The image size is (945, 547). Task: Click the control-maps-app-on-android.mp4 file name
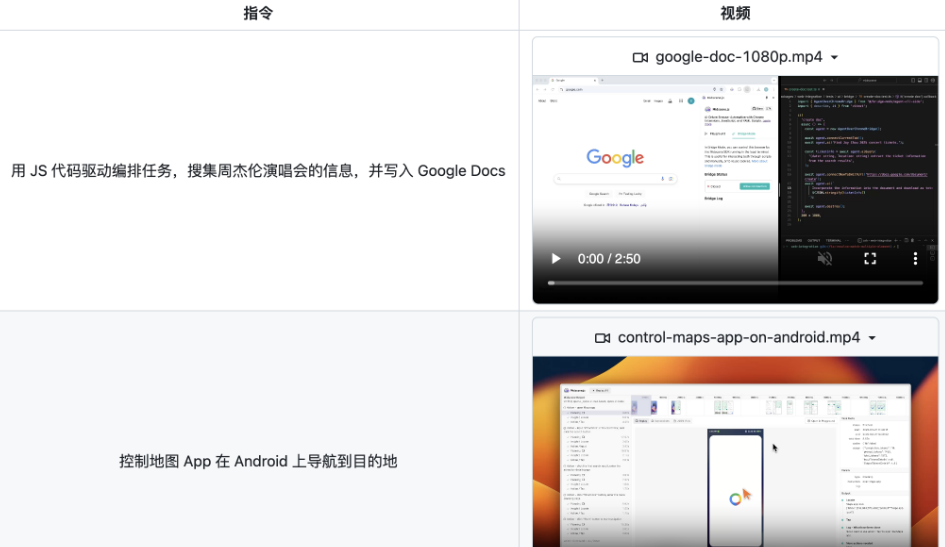(739, 337)
